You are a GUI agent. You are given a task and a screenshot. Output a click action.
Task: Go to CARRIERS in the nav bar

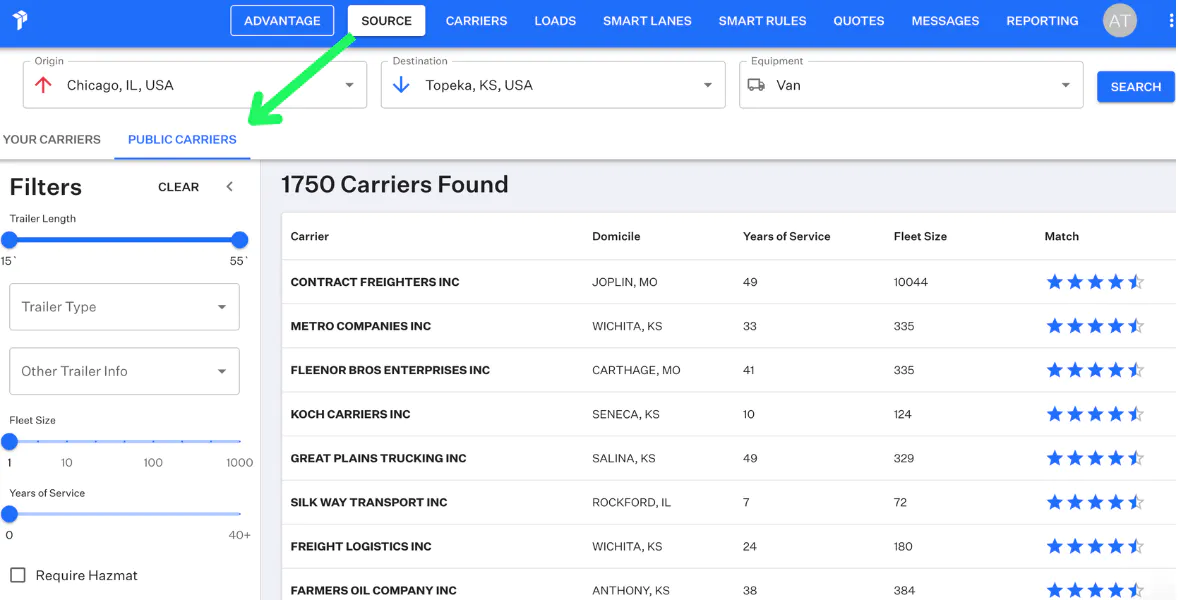click(x=476, y=21)
